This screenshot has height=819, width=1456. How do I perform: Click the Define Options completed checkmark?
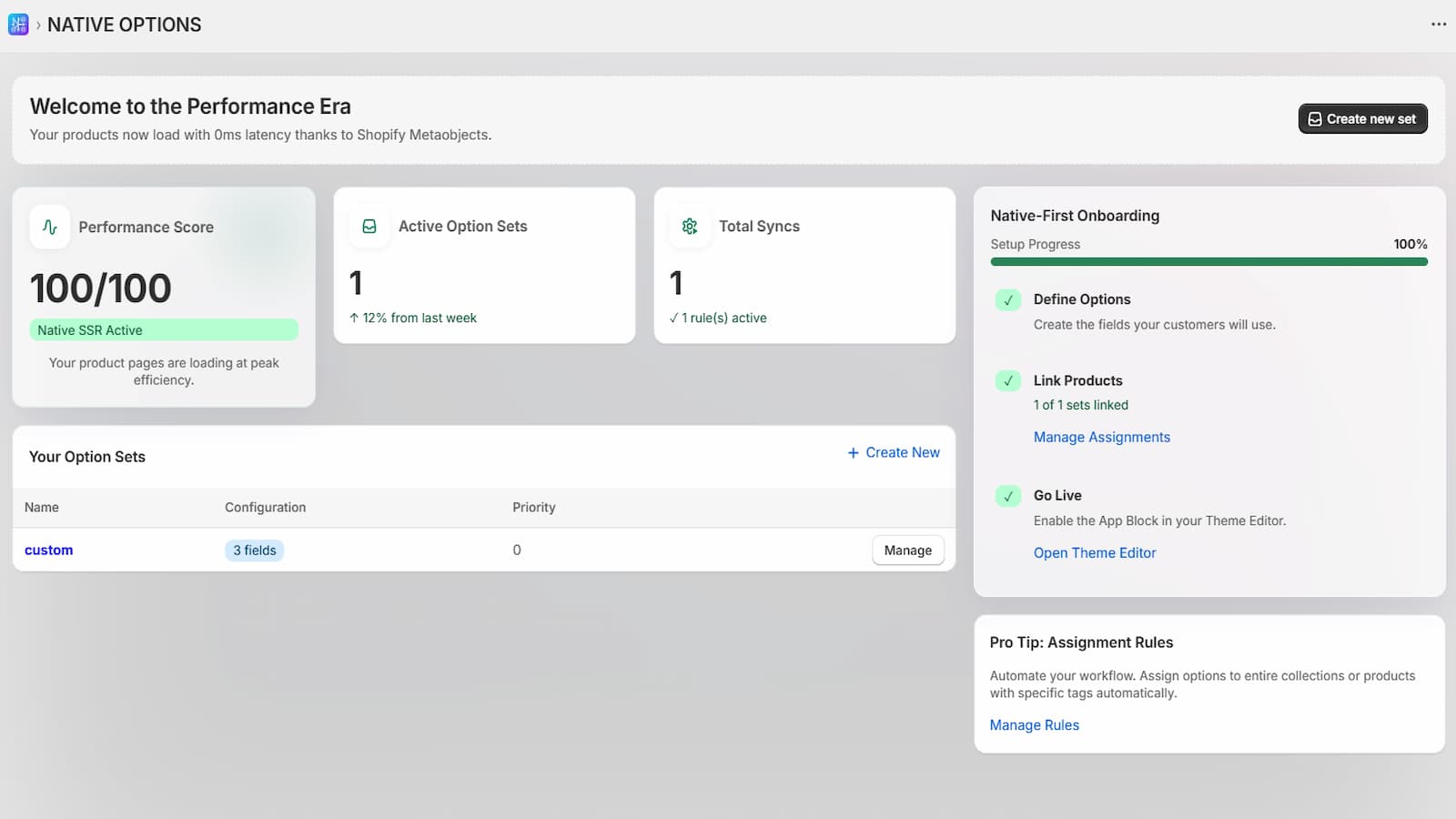(x=1007, y=300)
